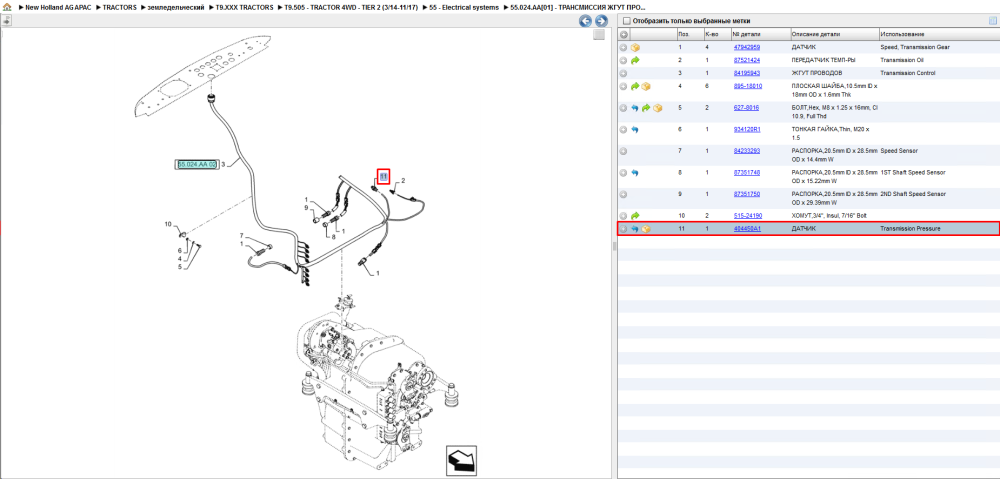Open part number link 627-8016
Image resolution: width=1000 pixels, height=479 pixels.
746,107
